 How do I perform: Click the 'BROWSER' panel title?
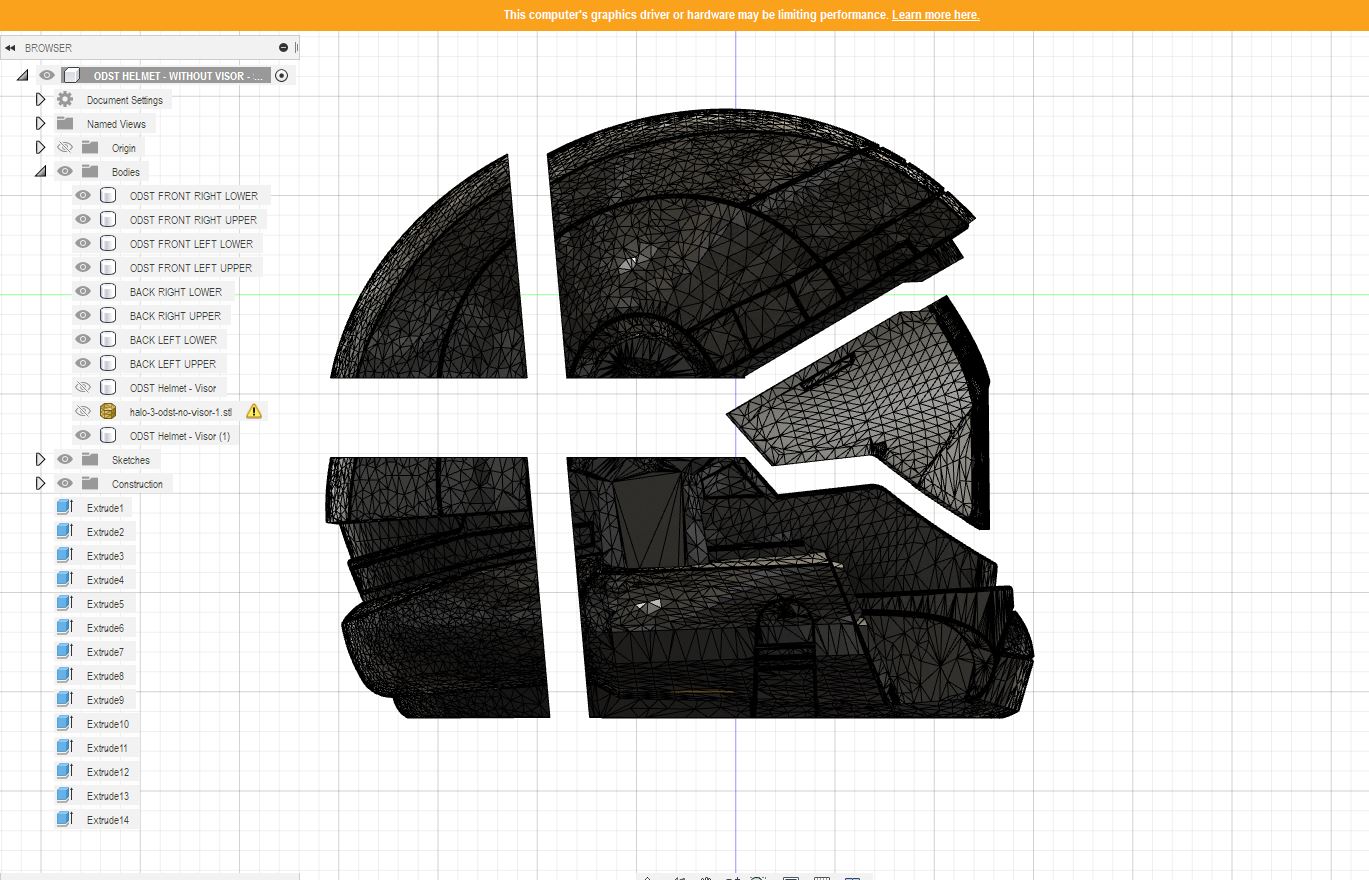[48, 48]
